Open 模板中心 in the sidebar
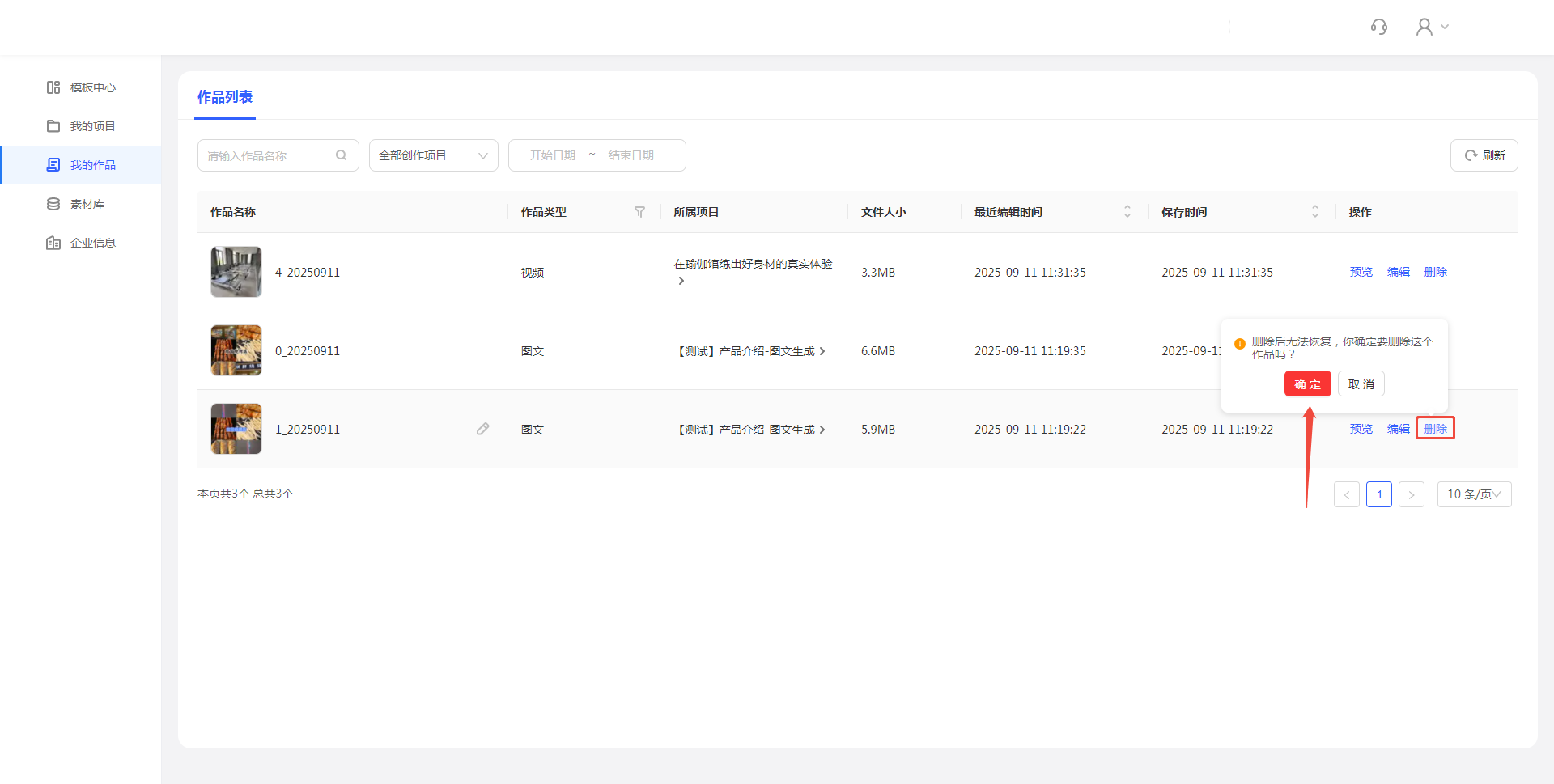This screenshot has width=1554, height=784. 92,87
